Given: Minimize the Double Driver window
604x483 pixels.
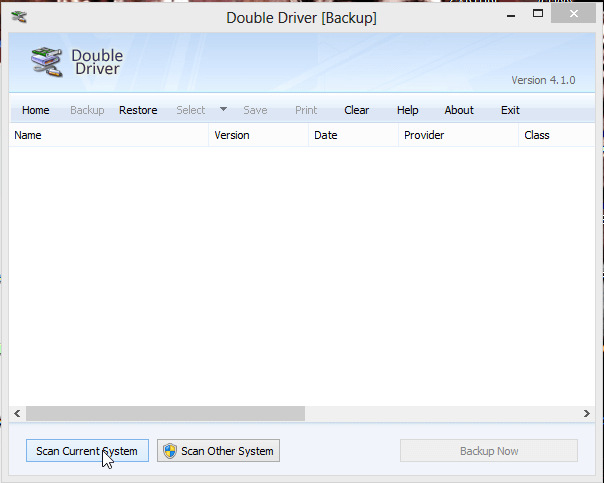Looking at the screenshot, I should click(511, 15).
